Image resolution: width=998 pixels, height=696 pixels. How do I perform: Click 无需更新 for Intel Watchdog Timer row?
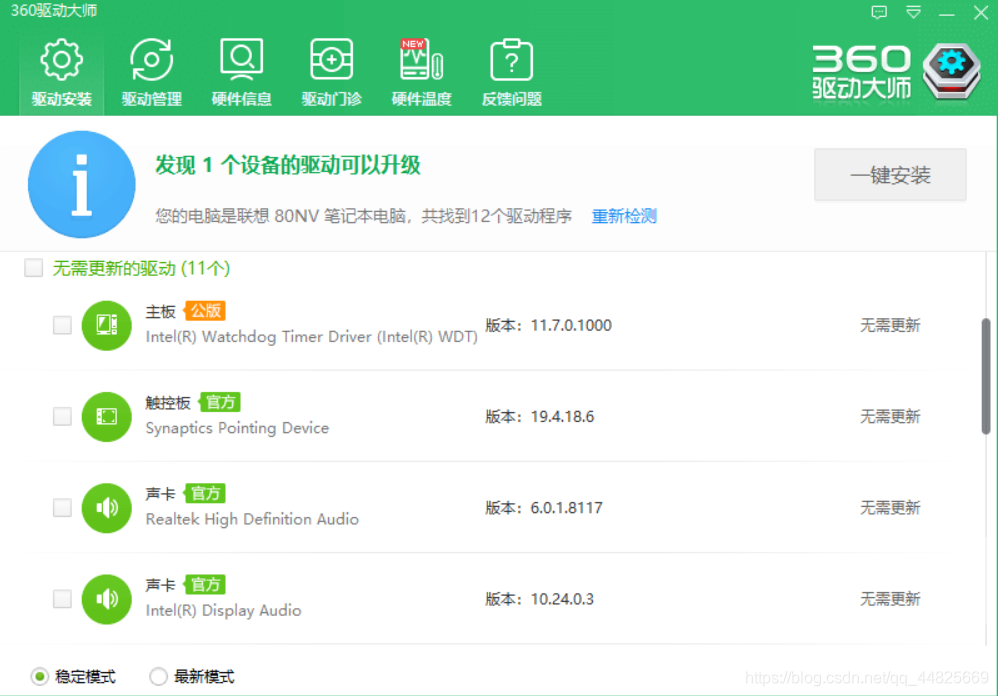click(890, 325)
